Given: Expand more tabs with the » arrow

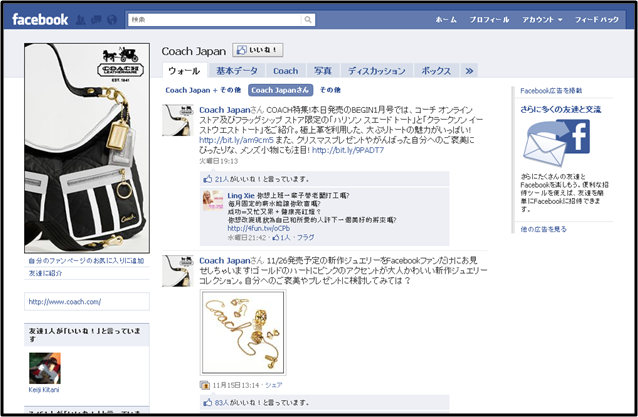Looking at the screenshot, I should (469, 71).
